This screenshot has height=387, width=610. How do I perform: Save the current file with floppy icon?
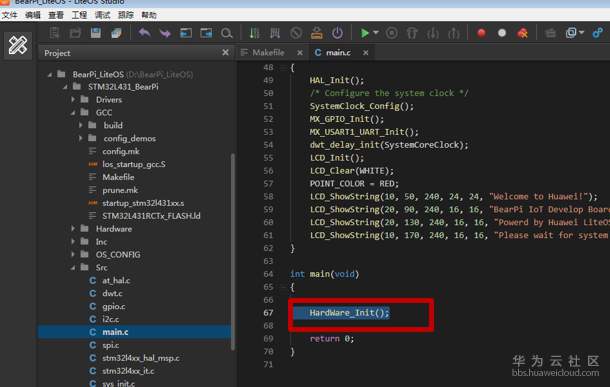click(x=96, y=33)
